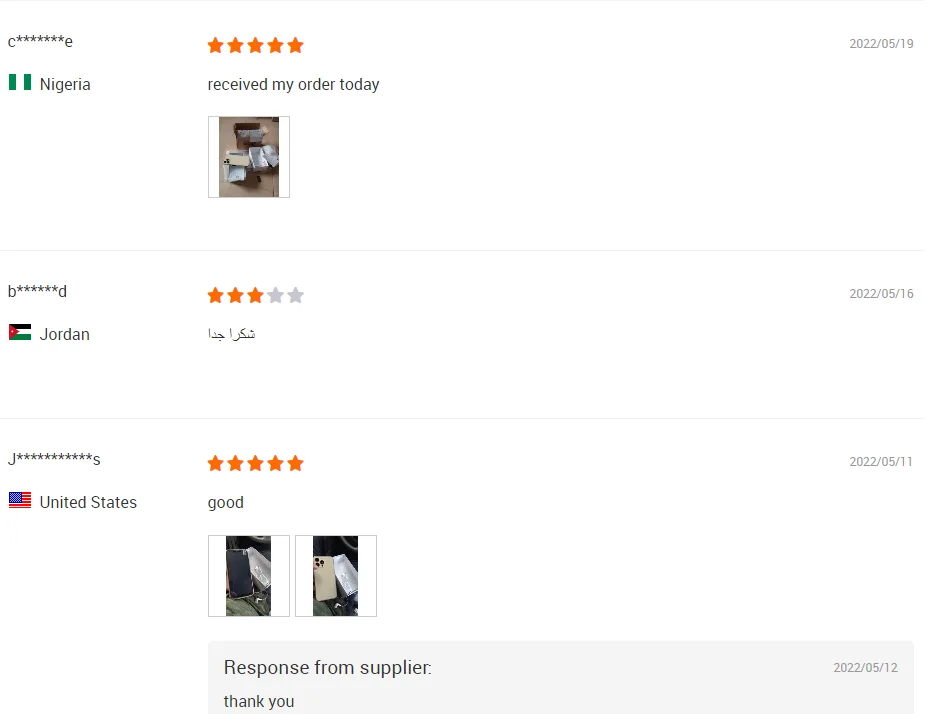
Task: Click the supplier's 'thank you' reply text
Action: (259, 701)
